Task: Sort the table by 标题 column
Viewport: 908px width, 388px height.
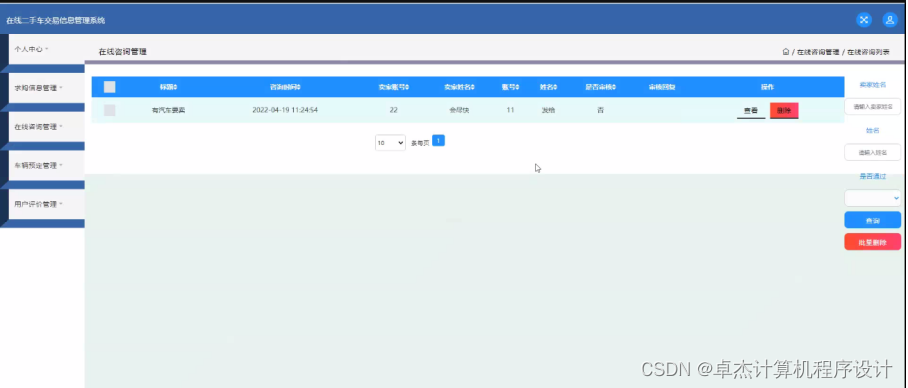Action: 169,87
